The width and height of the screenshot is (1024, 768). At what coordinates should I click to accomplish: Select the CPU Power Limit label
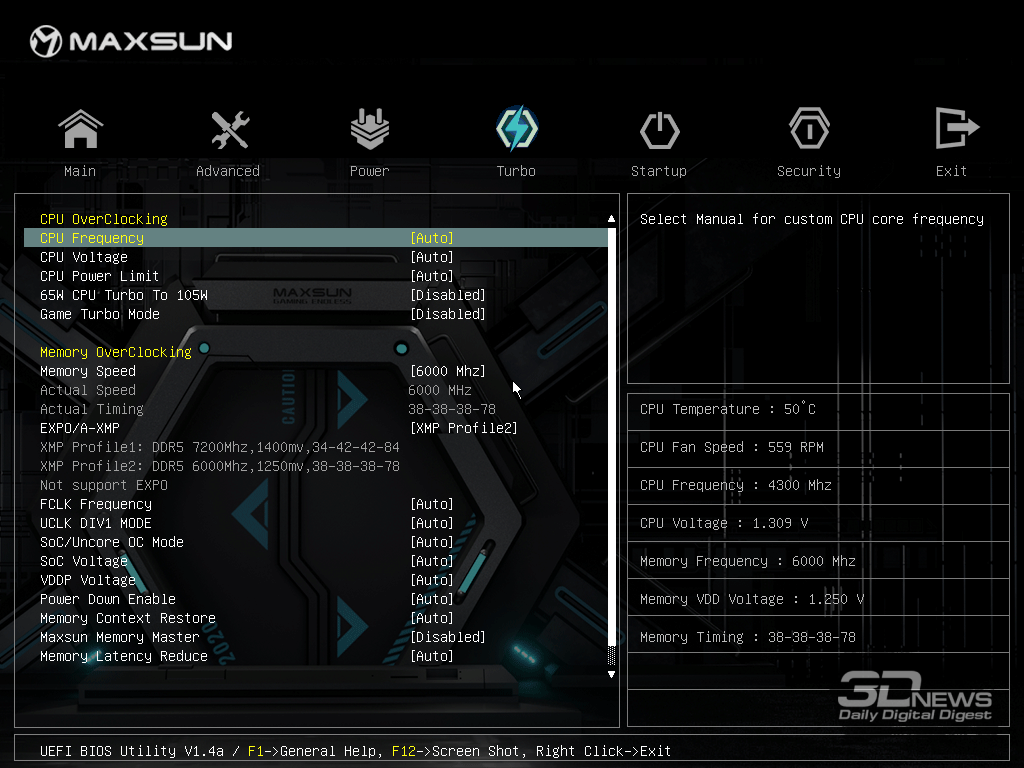tap(99, 276)
